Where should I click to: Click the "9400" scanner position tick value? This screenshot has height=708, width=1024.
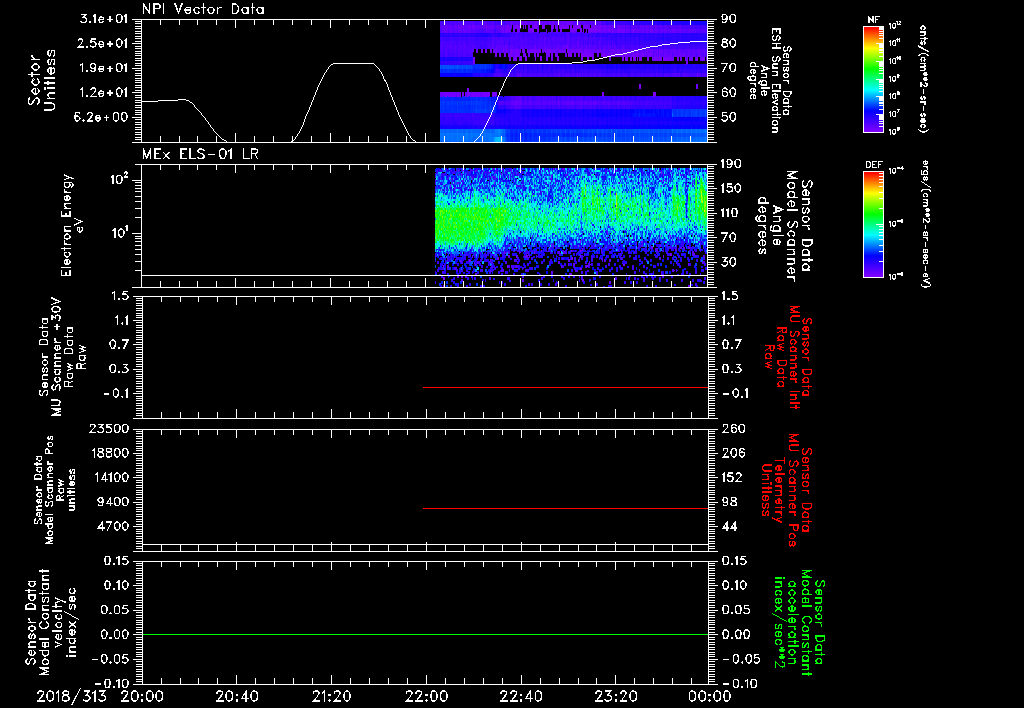click(x=112, y=502)
